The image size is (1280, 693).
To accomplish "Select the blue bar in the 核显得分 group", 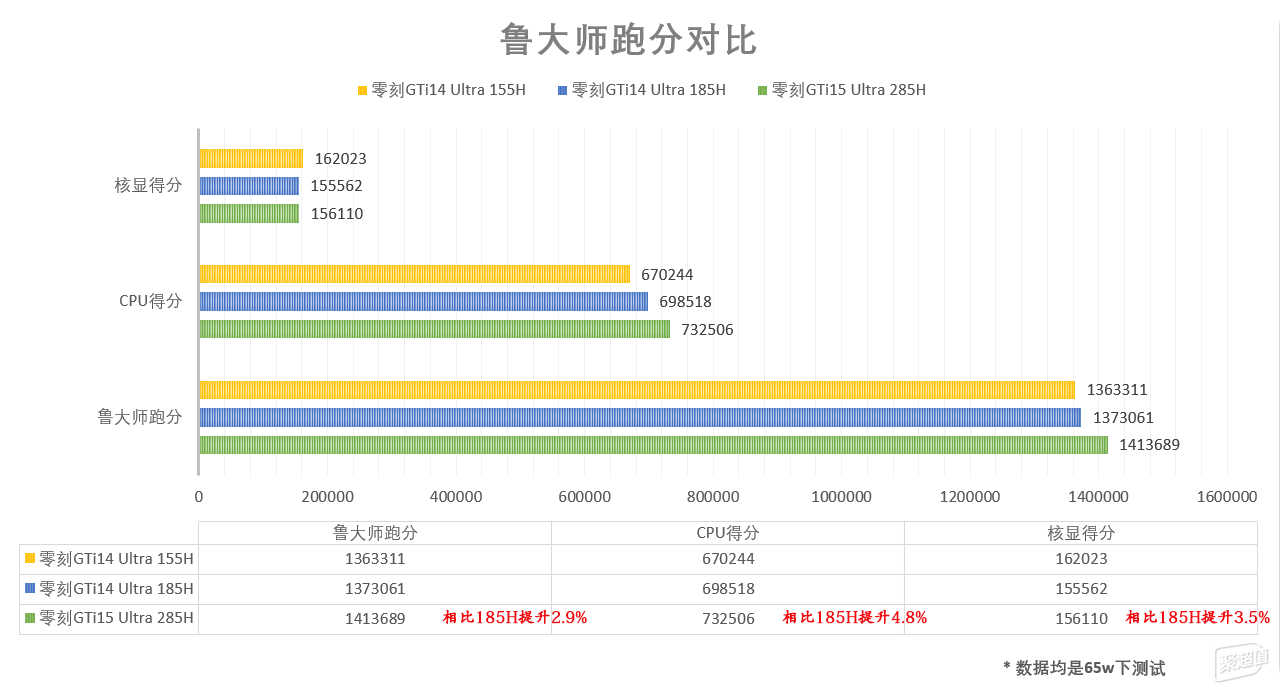I will click(x=249, y=186).
